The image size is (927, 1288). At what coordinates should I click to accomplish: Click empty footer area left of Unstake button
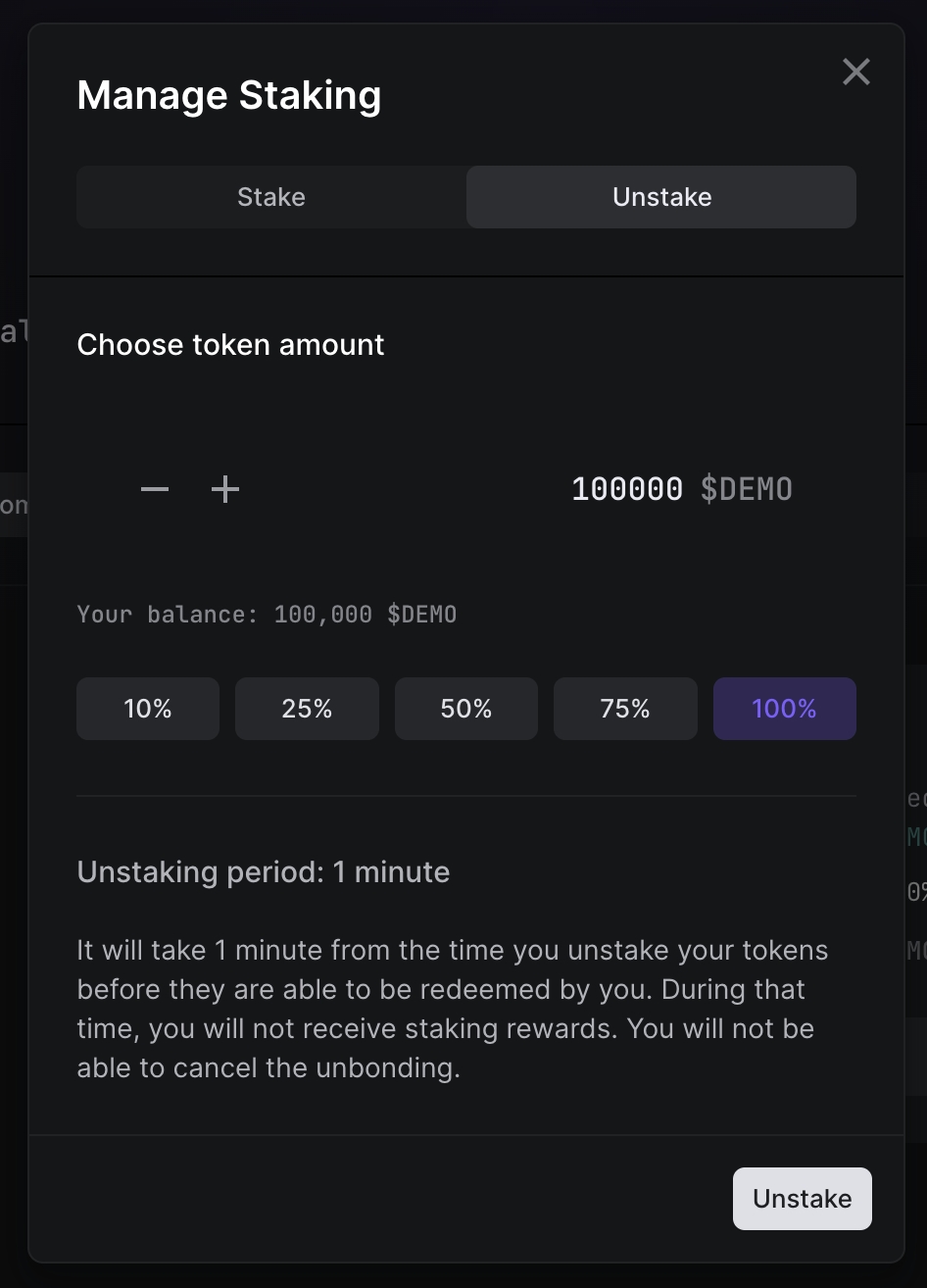pos(382,1198)
